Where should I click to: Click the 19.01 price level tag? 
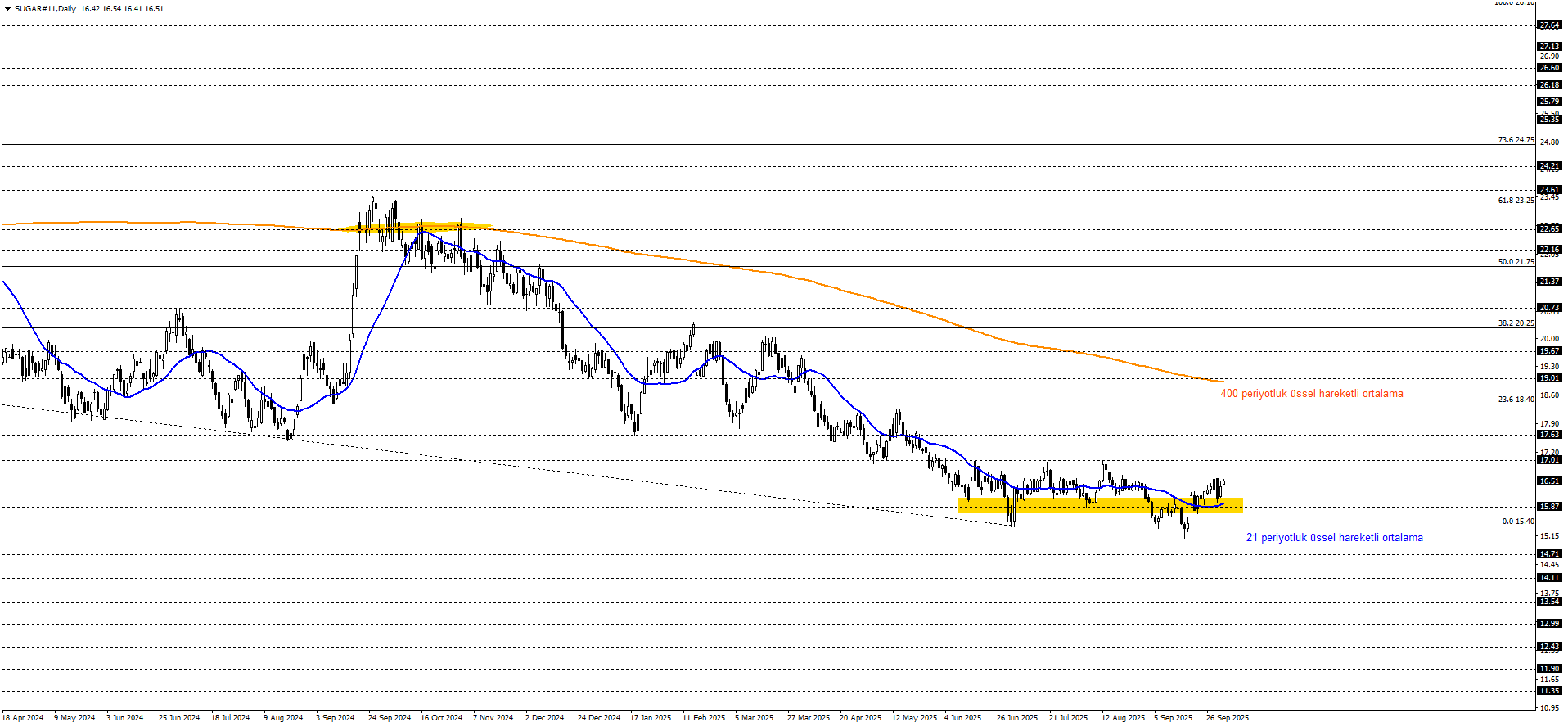tap(1548, 378)
